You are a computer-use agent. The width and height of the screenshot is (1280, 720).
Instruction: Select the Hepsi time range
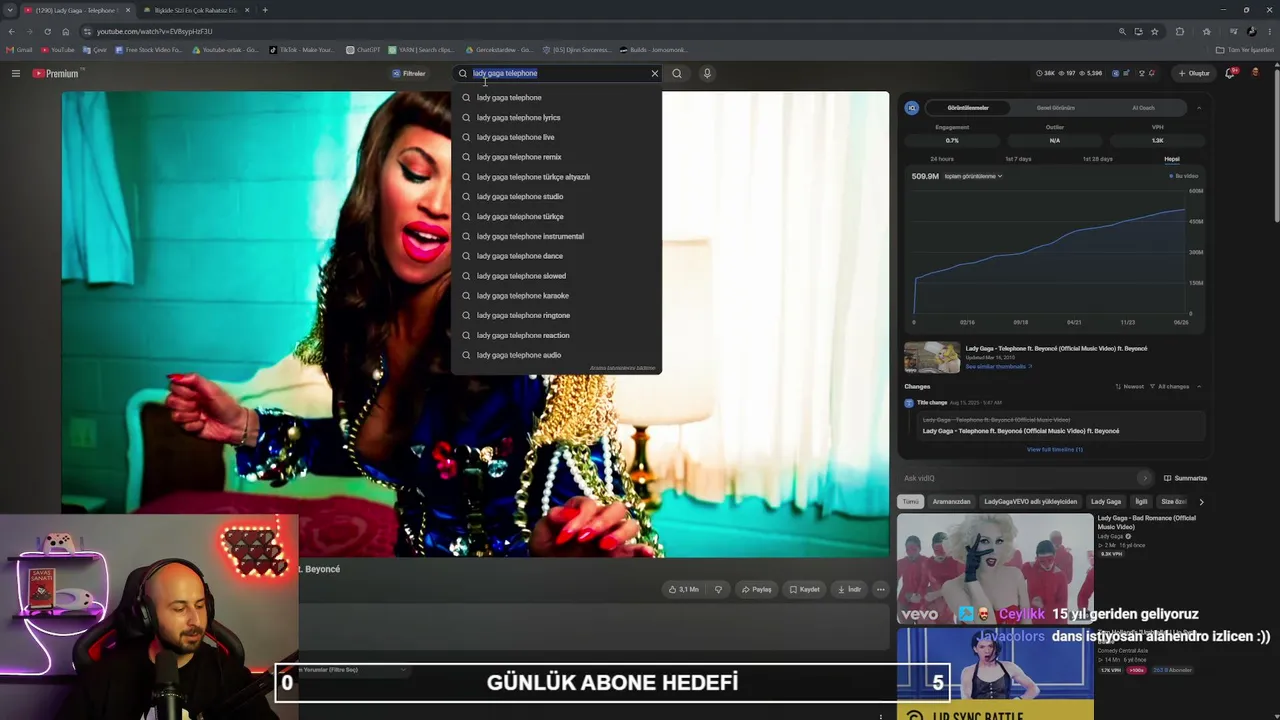point(1172,159)
